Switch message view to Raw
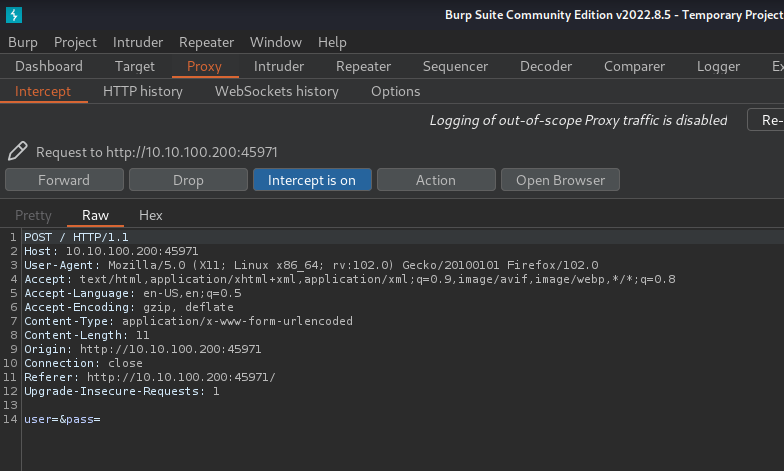Screen dimensions: 784x471 [96, 216]
